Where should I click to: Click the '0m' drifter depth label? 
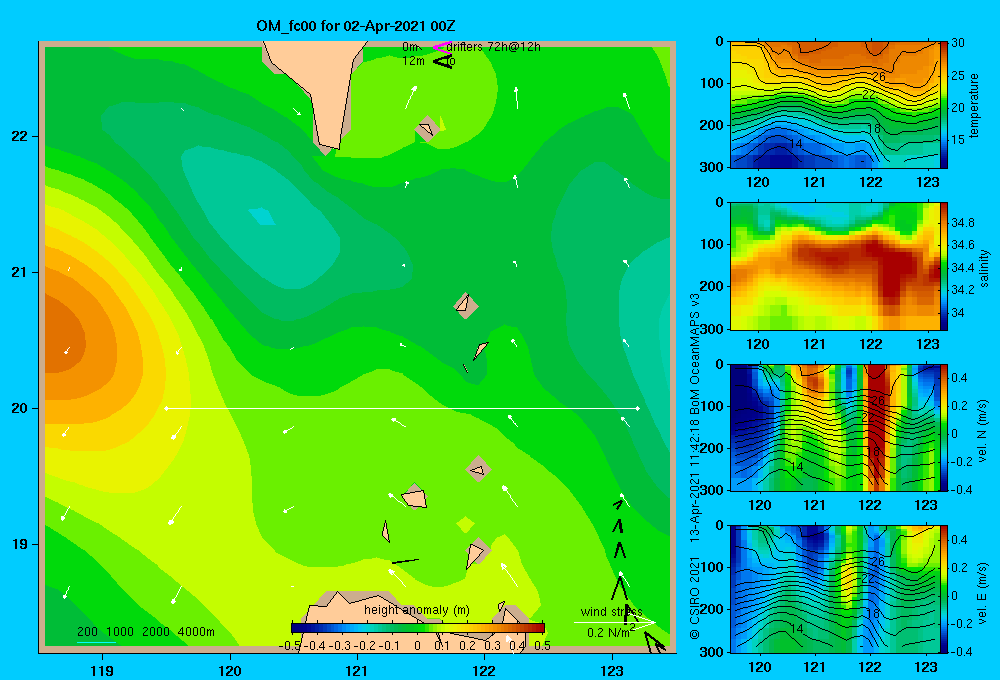pos(410,47)
